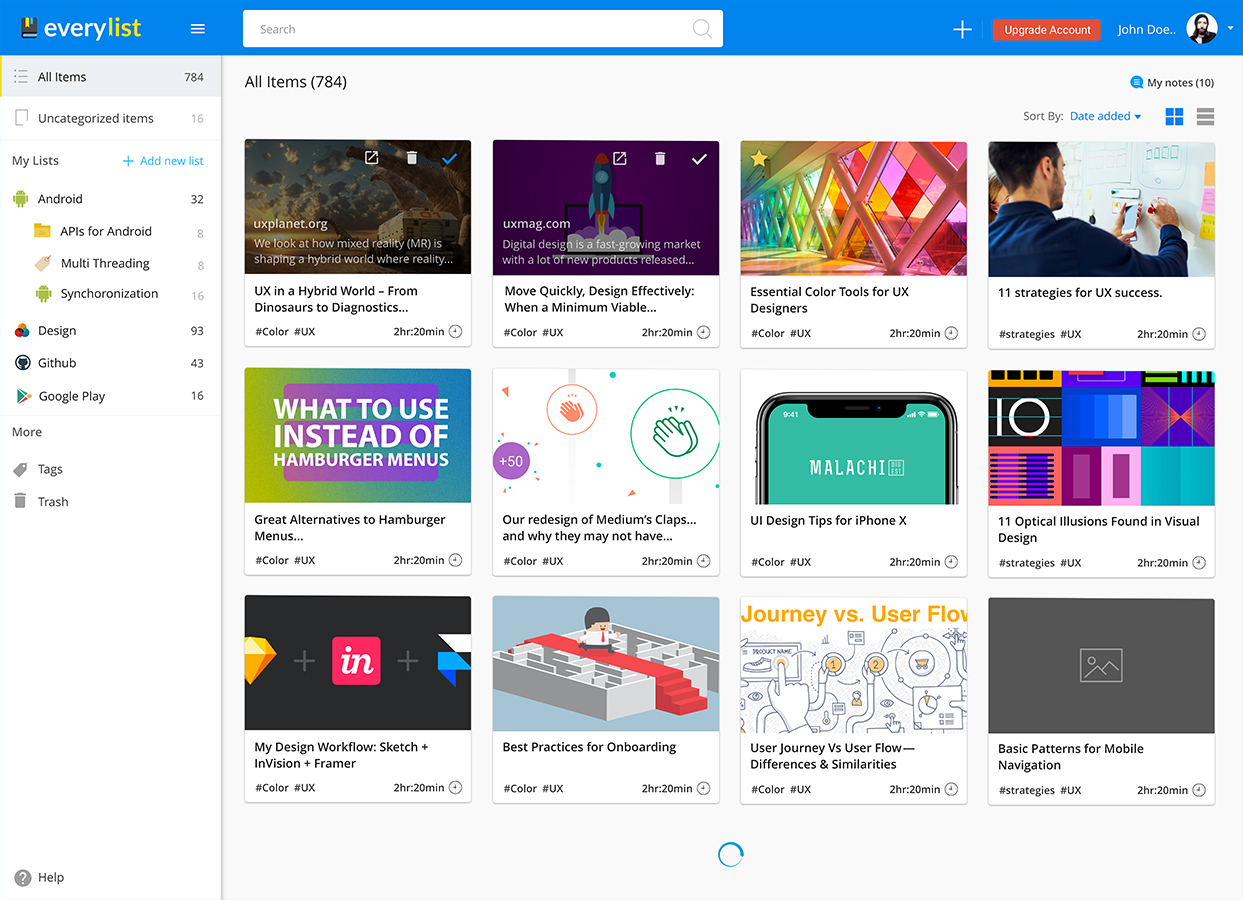Click the plus add item icon
The height and width of the screenshot is (900, 1243).
962,30
